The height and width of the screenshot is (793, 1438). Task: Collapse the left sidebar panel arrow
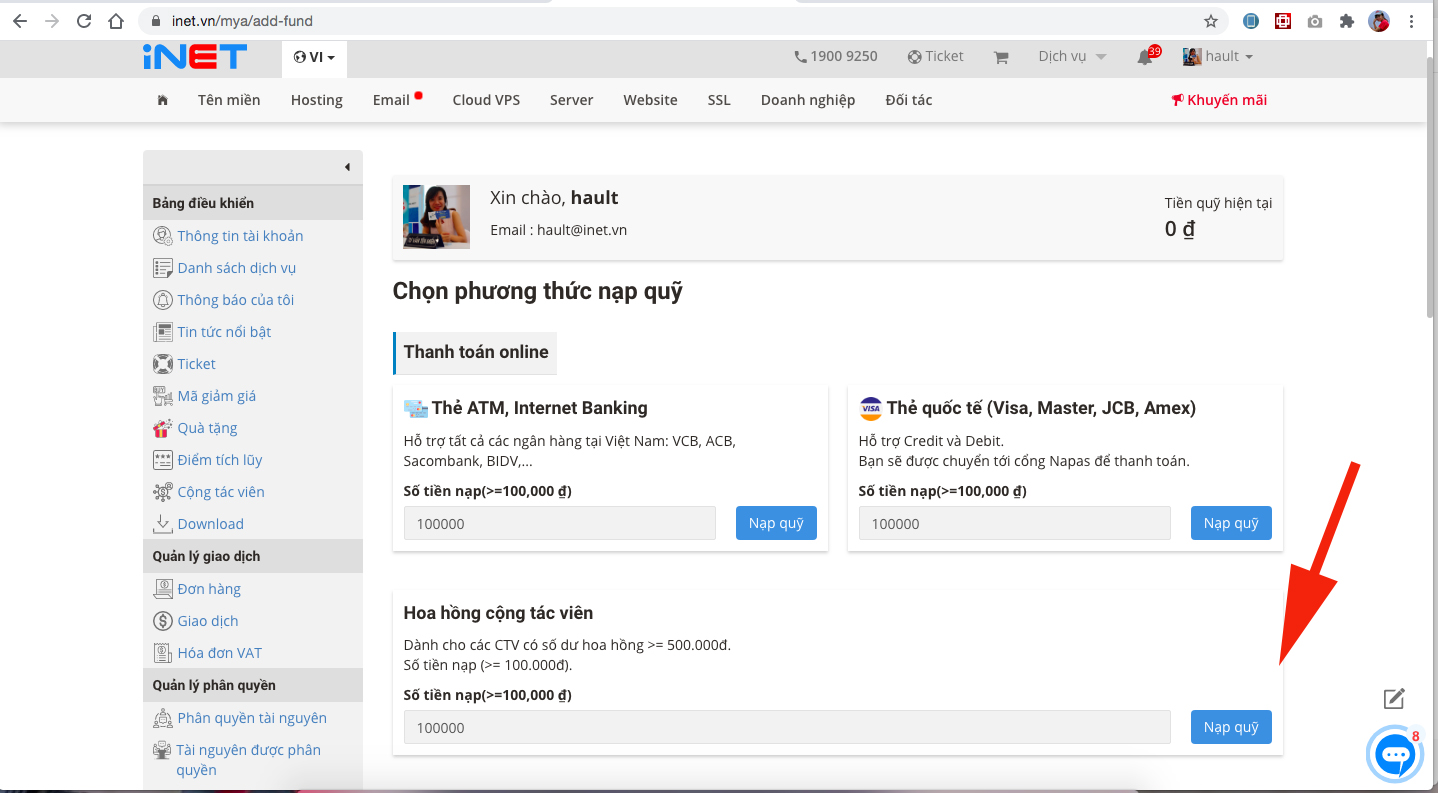tap(347, 167)
